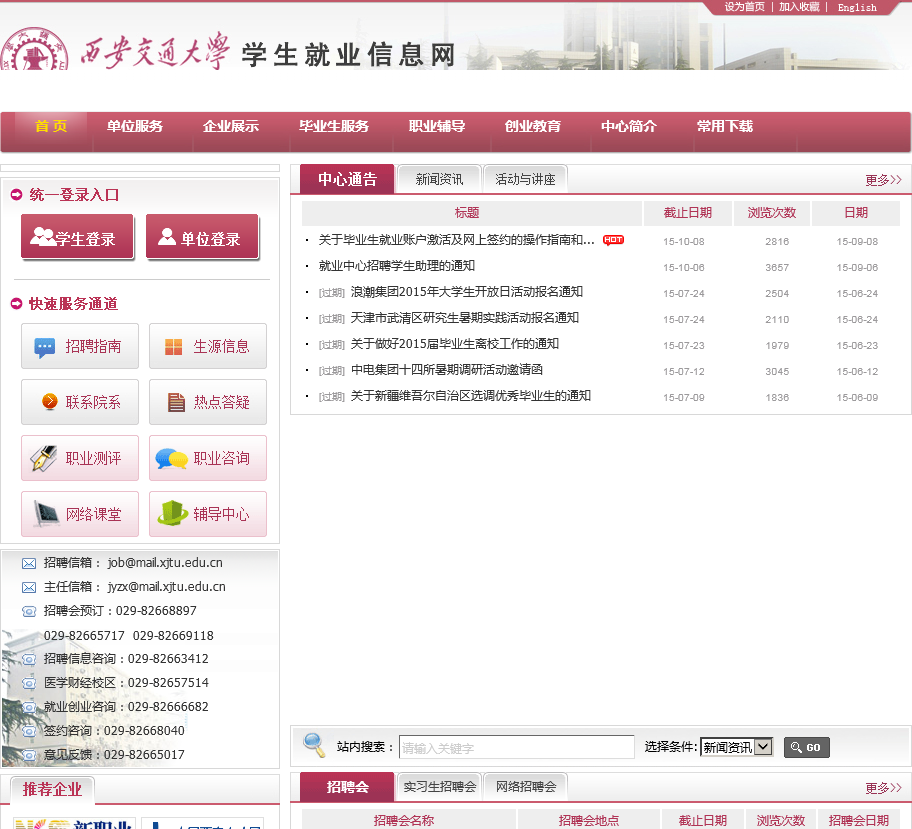
Task: Click the 网络课堂 monitor icon
Action: 46,514
